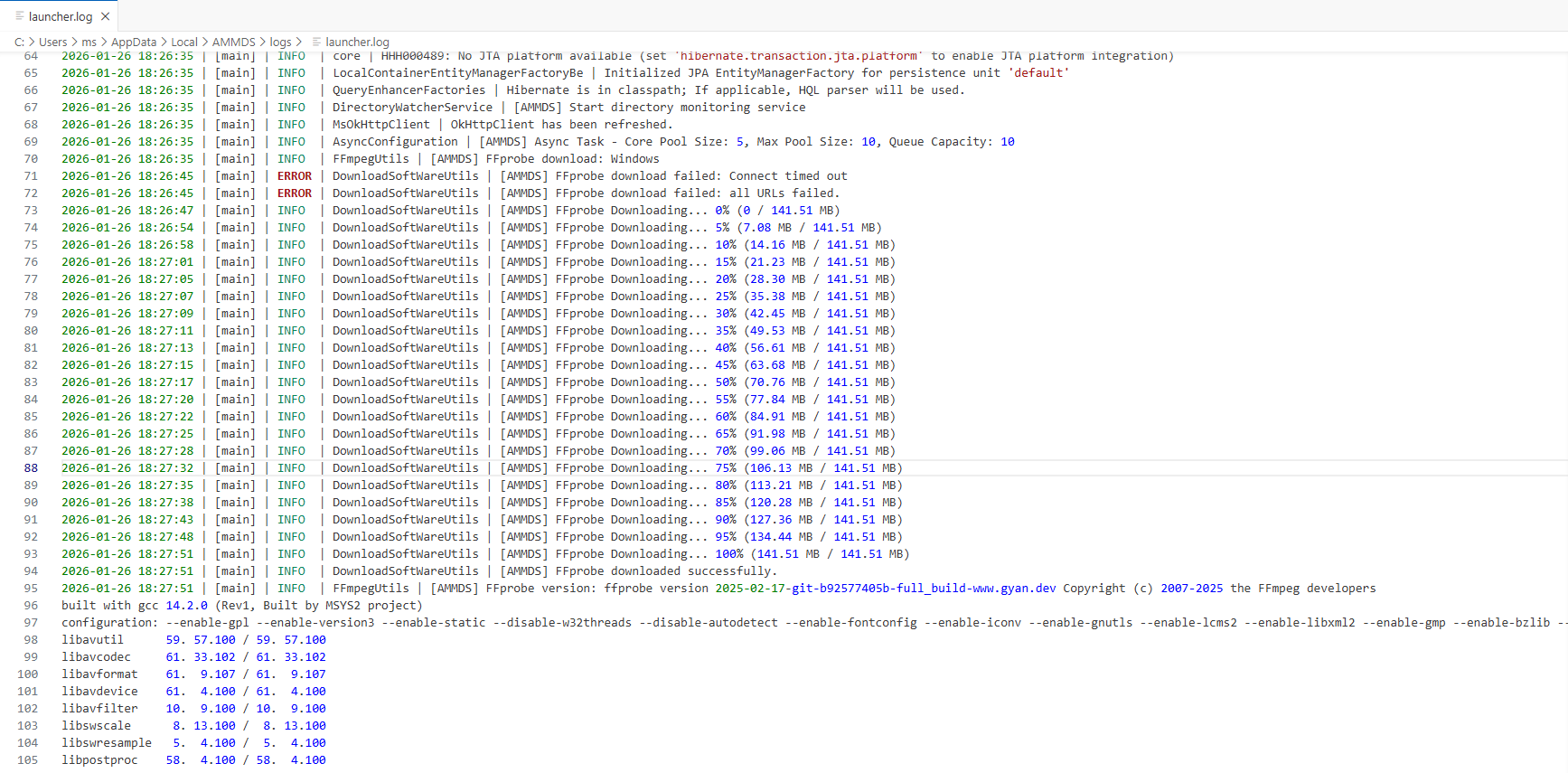
Task: Click the libavcodec line in the log
Action: pyautogui.click(x=96, y=657)
